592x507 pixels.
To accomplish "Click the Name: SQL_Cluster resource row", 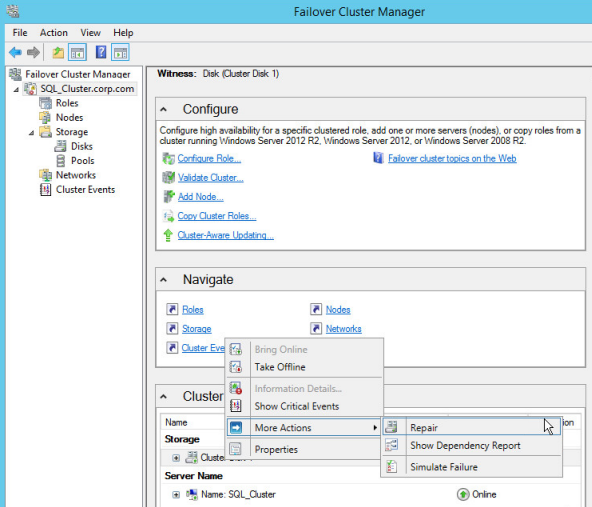I will coord(370,495).
